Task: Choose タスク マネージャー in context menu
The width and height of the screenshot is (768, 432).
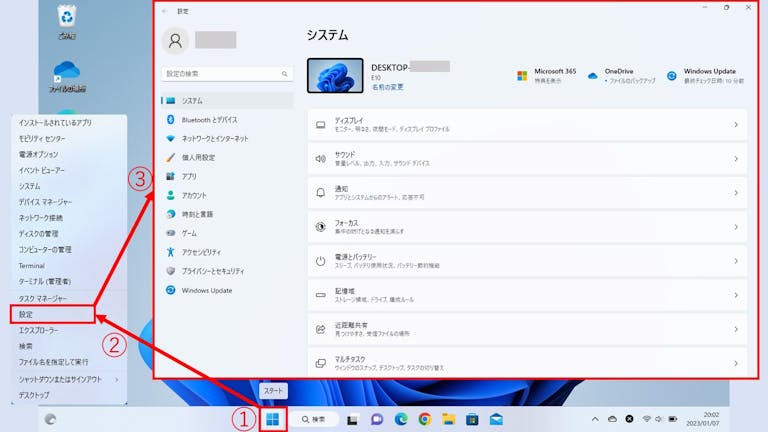Action: pos(69,298)
